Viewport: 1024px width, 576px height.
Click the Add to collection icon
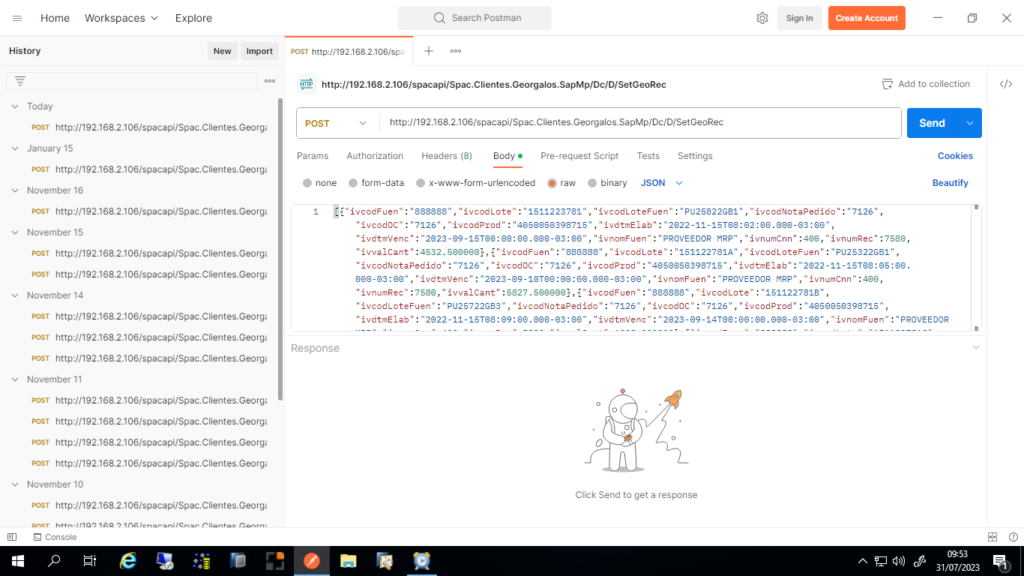tap(887, 84)
